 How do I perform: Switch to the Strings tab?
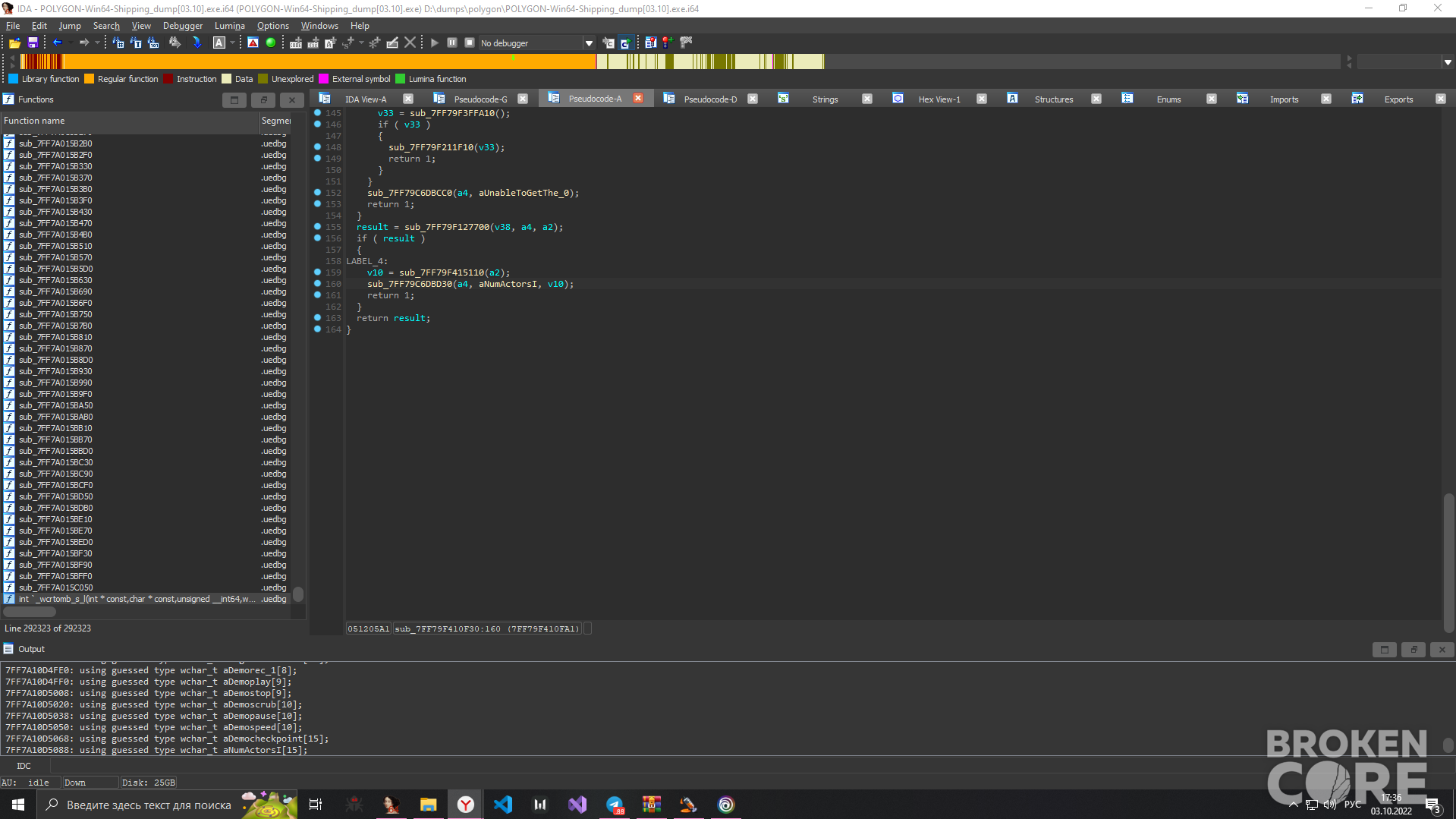coord(825,99)
